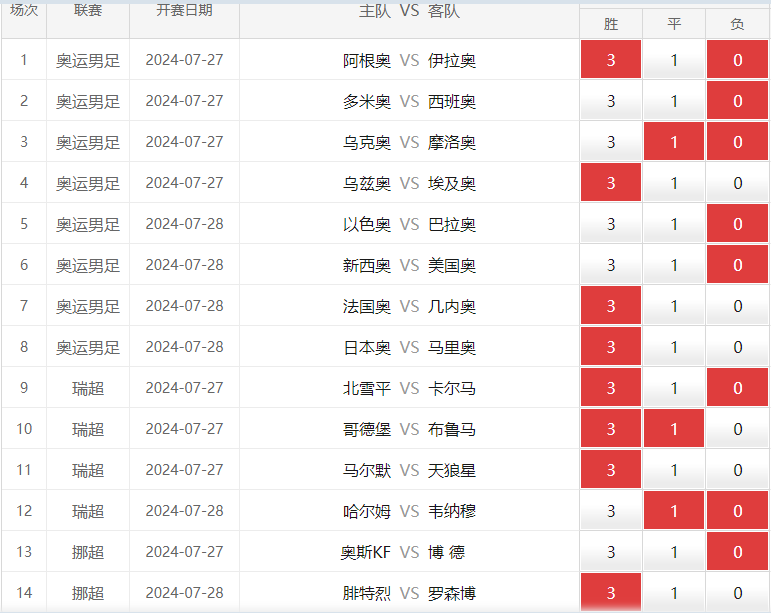Click the 胜 column header
Viewport: 771px width, 613px height.
[x=611, y=24]
